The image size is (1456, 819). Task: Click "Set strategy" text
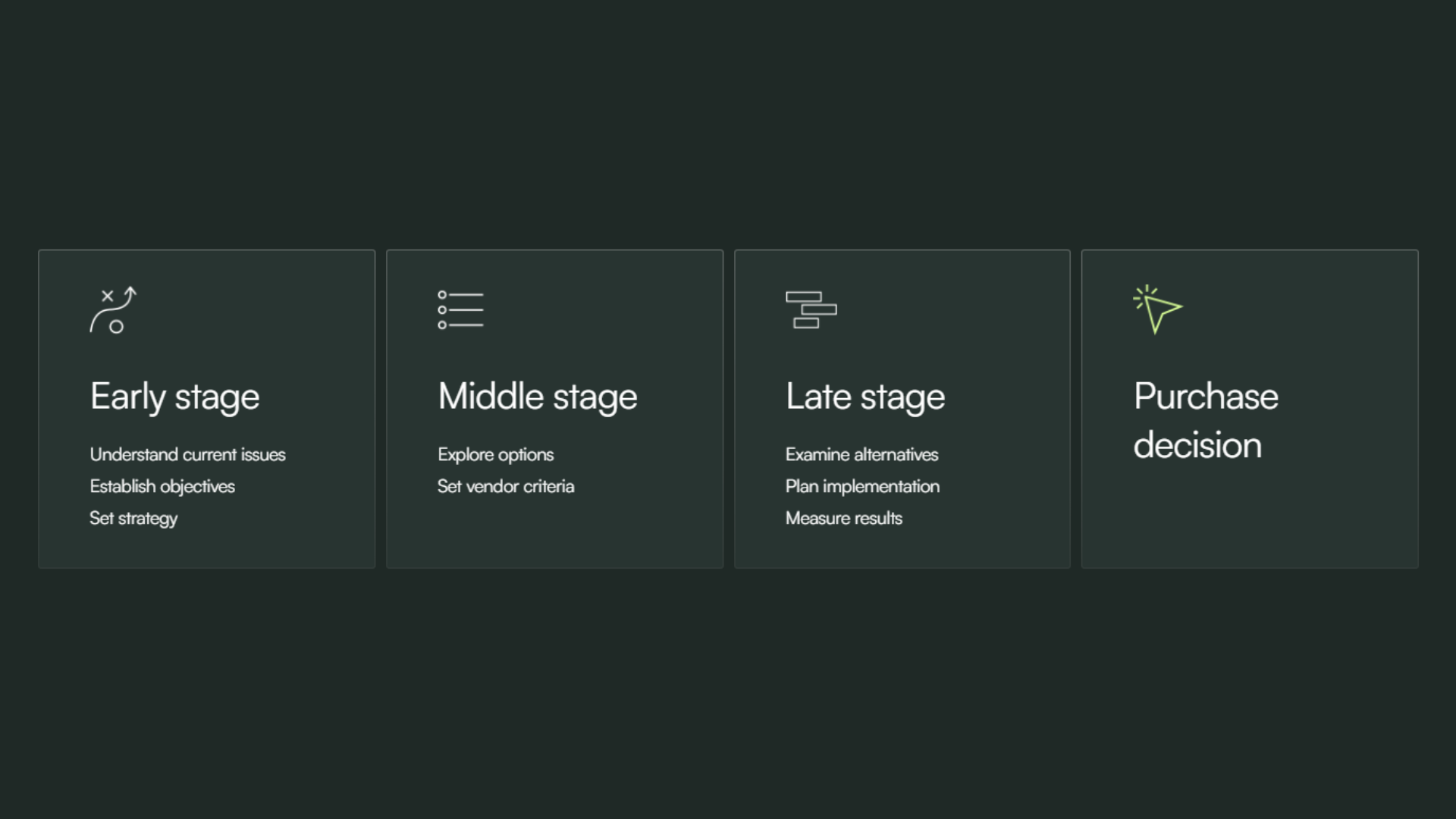click(133, 519)
